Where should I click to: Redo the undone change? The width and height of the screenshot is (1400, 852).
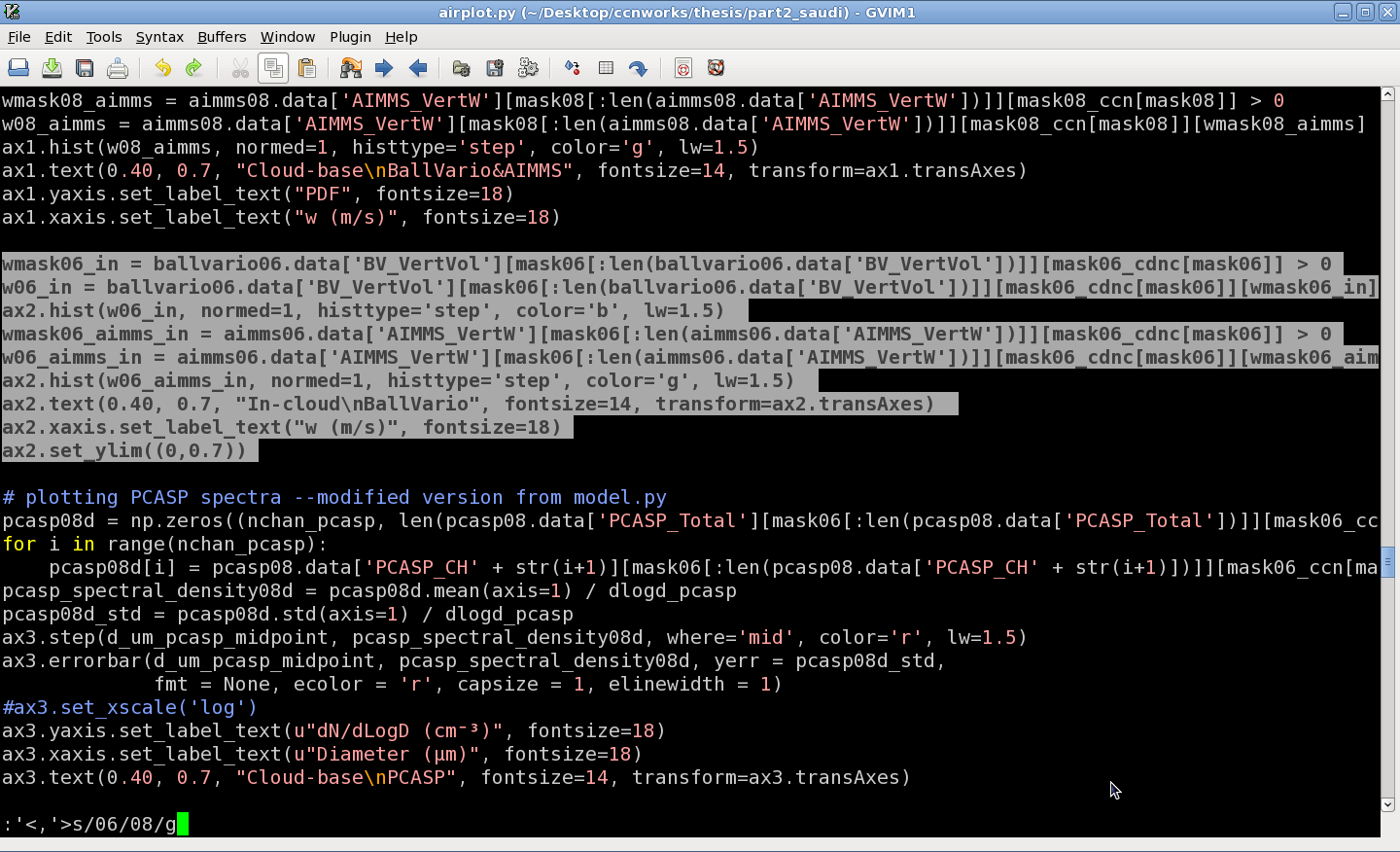point(192,67)
